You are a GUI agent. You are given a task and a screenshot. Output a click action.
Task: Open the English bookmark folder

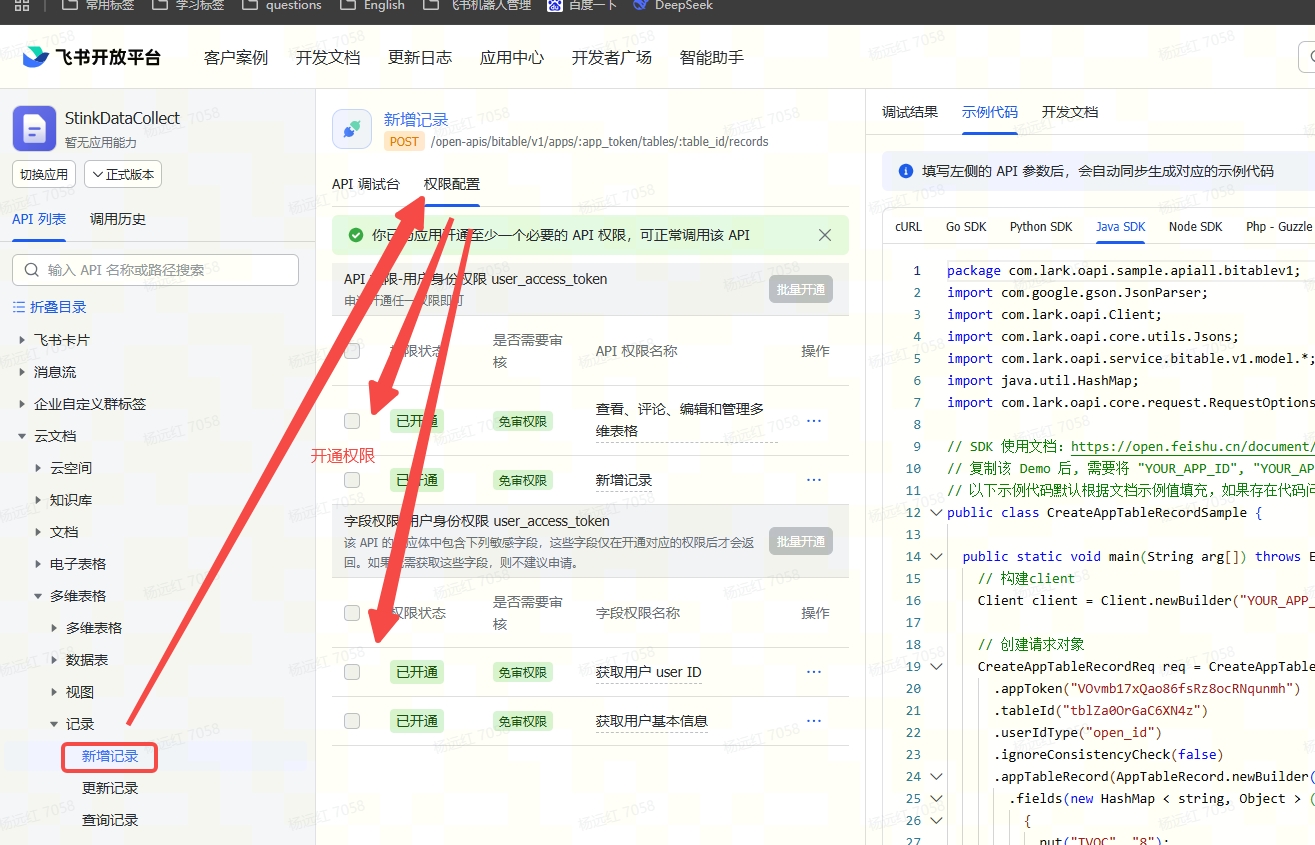tap(372, 5)
